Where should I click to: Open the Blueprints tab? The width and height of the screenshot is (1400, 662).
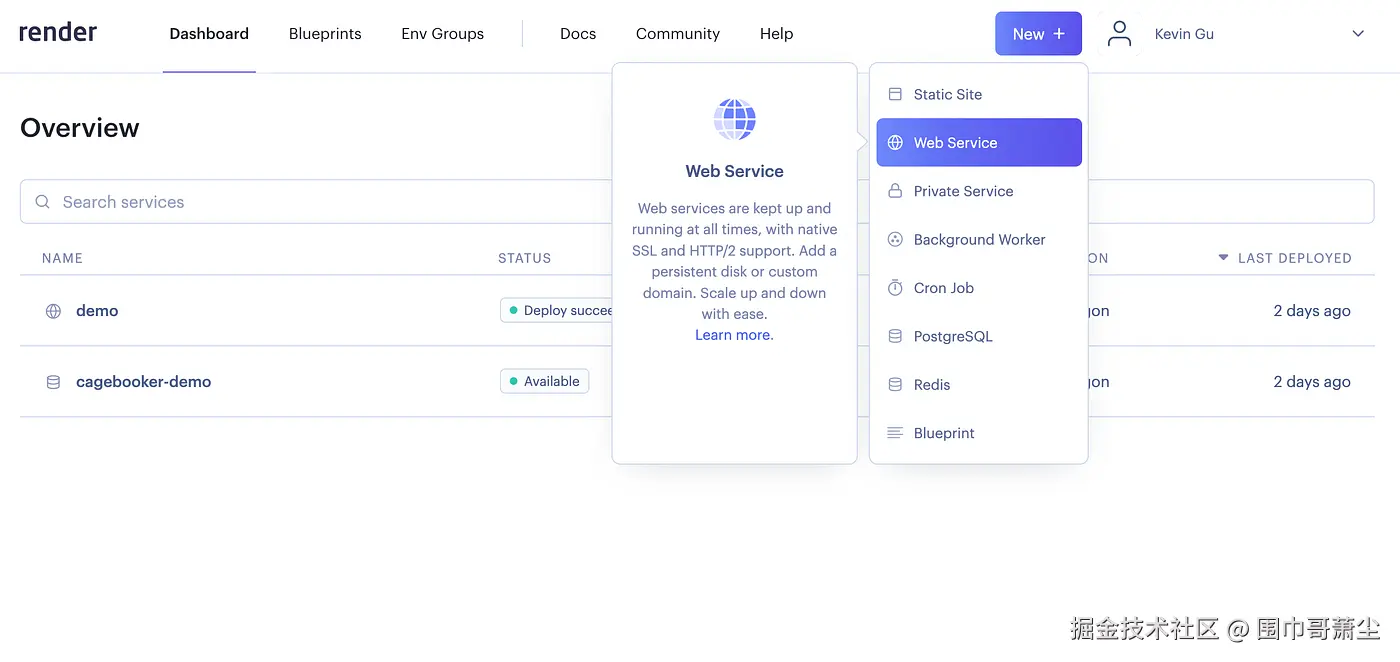[x=325, y=34]
